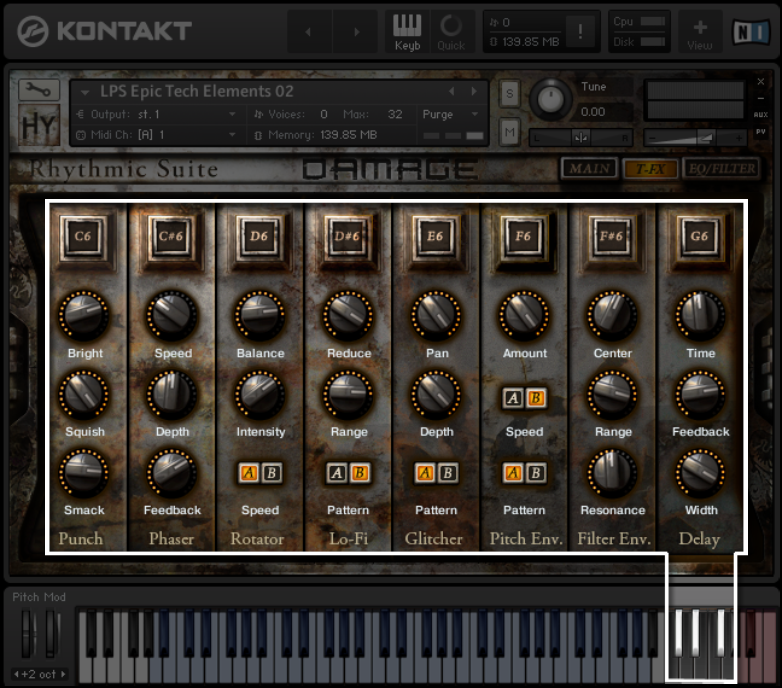Select Pitch Env. Pattern B
Image resolution: width=782 pixels, height=688 pixels.
(x=536, y=473)
